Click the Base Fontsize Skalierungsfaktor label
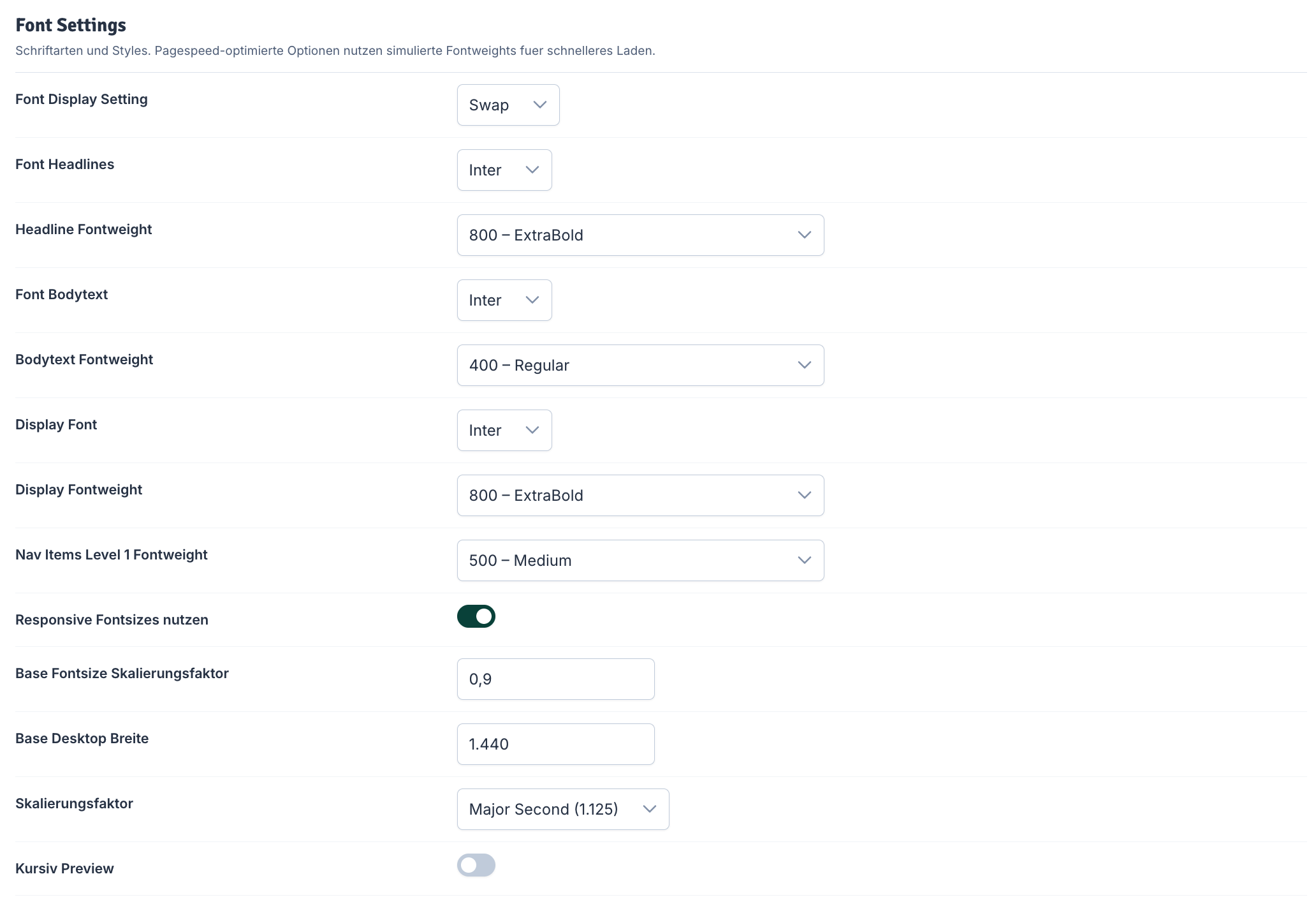Screen dimensions: 1316x918 click(122, 674)
